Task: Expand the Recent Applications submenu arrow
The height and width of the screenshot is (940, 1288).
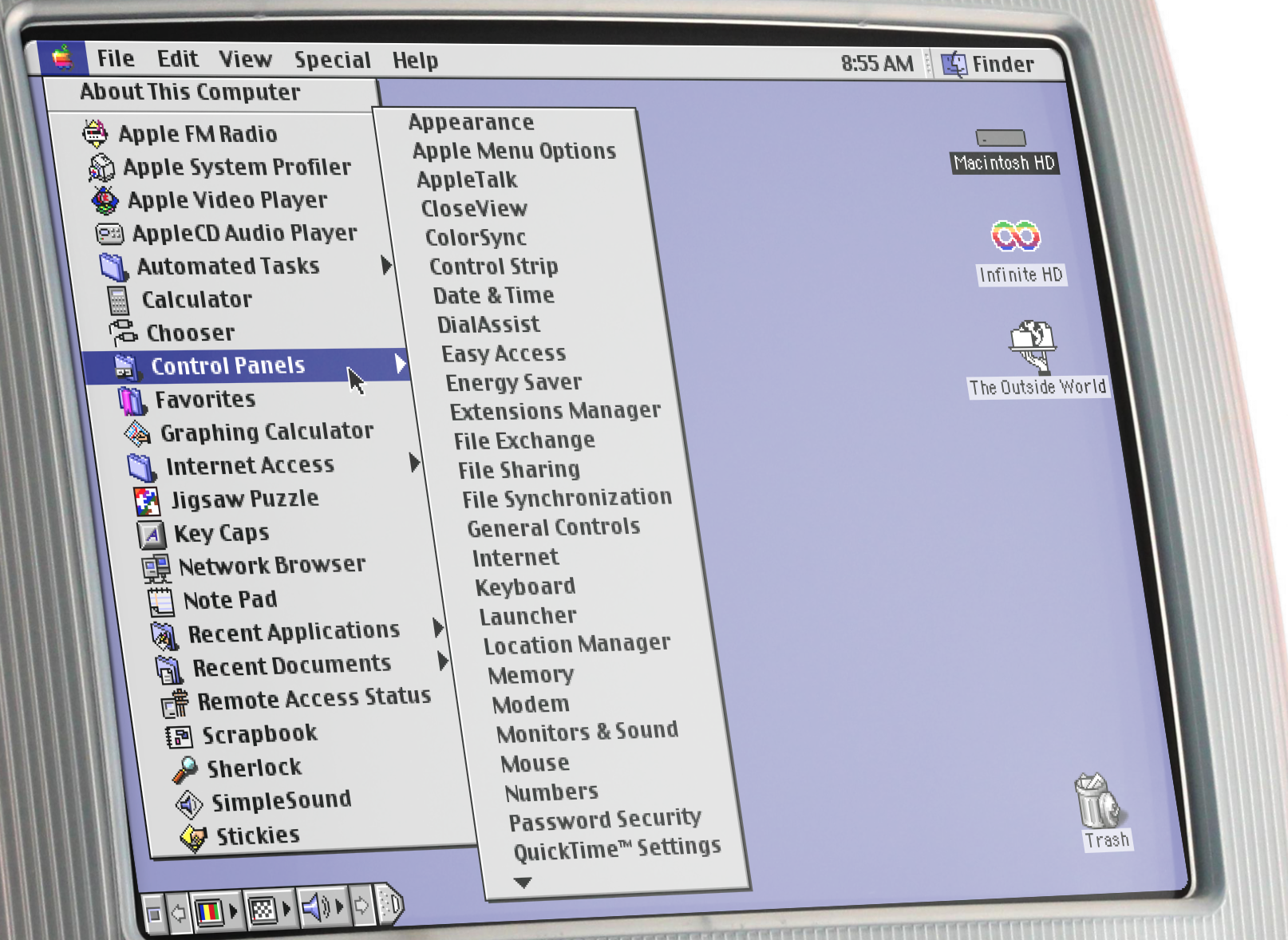Action: coord(439,628)
